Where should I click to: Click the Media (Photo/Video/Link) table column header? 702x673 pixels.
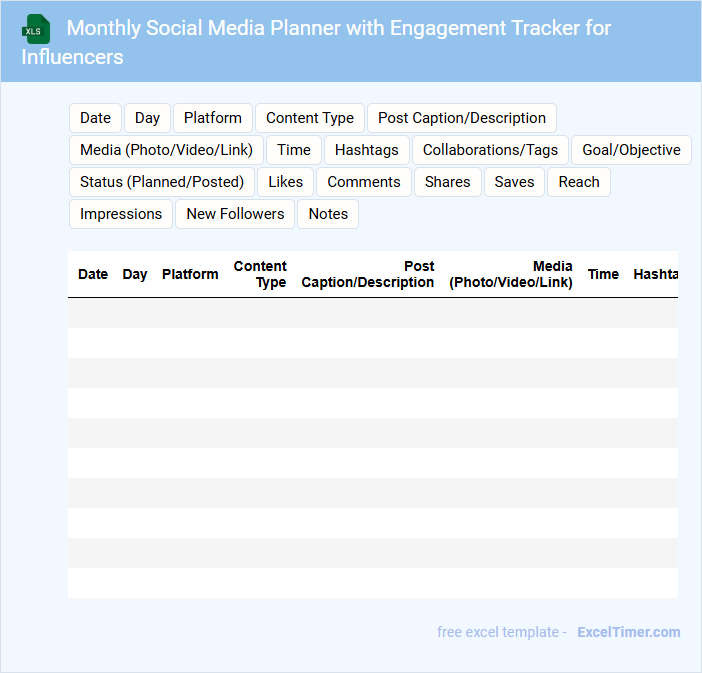[511, 274]
